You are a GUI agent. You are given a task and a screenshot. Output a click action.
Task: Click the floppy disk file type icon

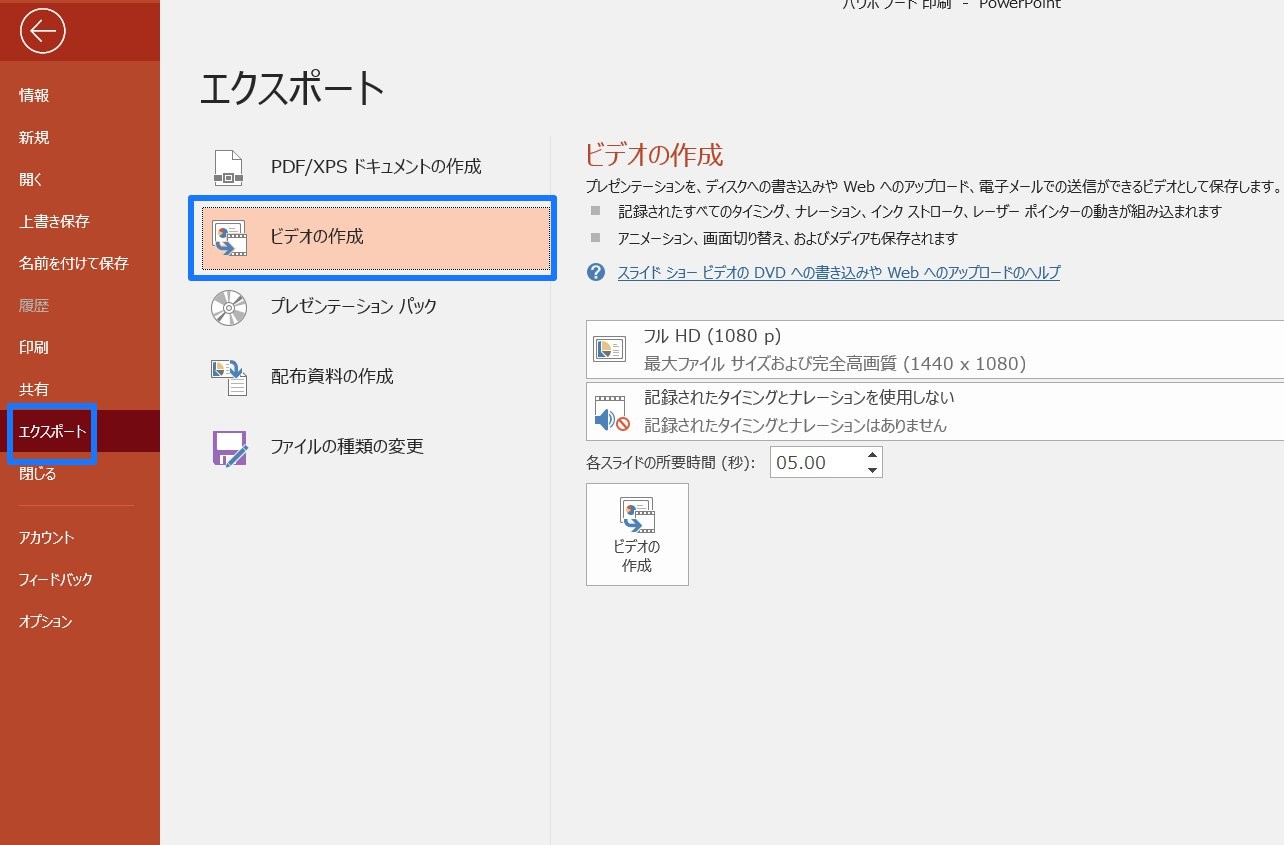(229, 448)
